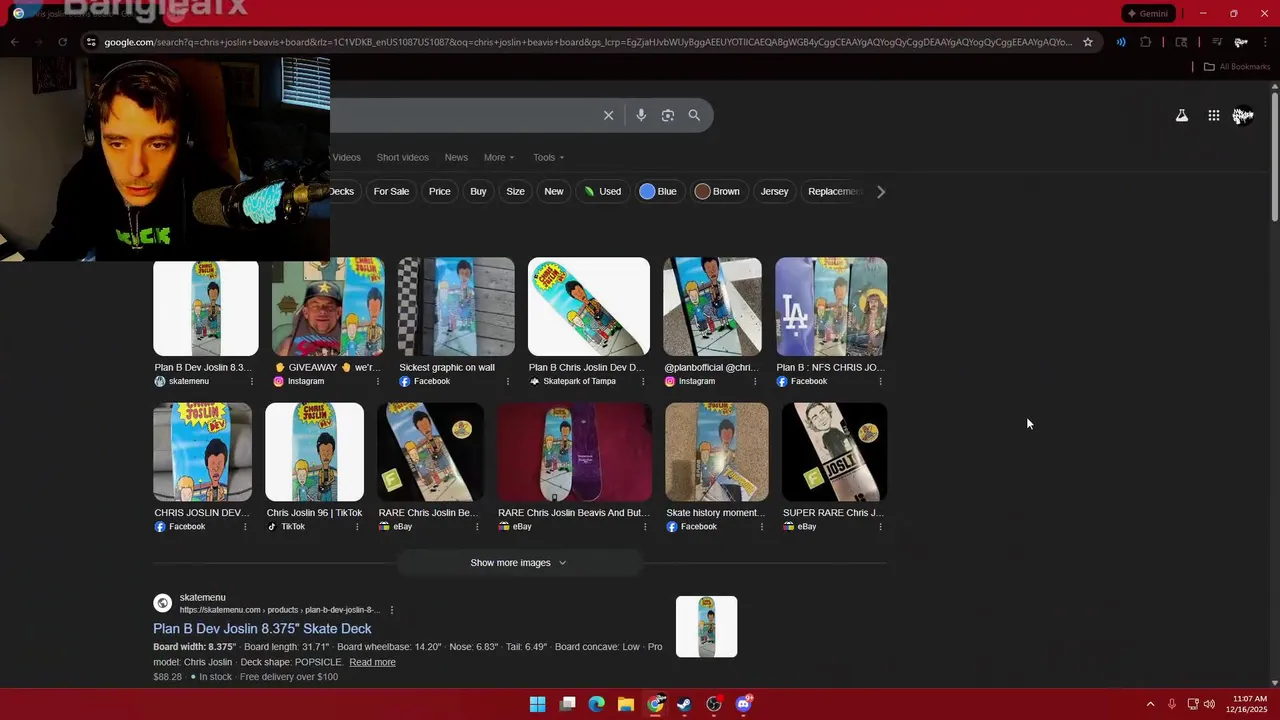The height and width of the screenshot is (720, 1280).
Task: Open Chris Joslin 96 TikTok image
Action: click(x=314, y=452)
